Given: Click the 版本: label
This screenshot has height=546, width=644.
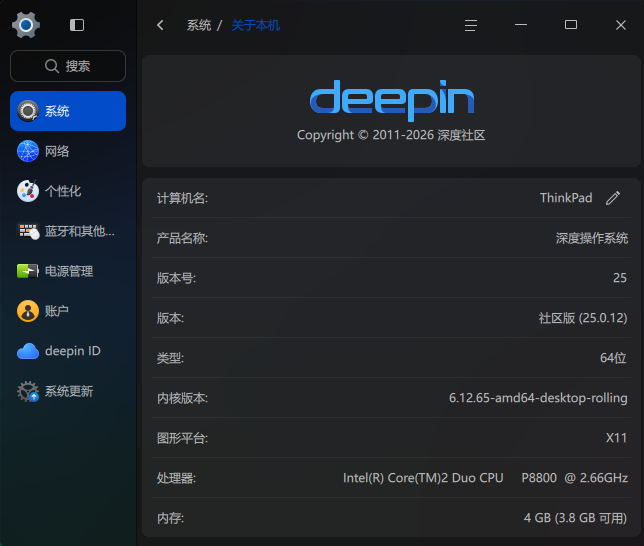Looking at the screenshot, I should point(170,318).
